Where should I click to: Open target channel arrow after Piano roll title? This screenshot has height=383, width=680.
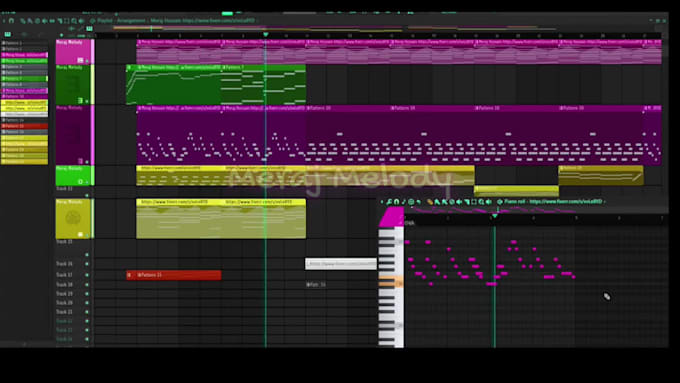pos(605,202)
